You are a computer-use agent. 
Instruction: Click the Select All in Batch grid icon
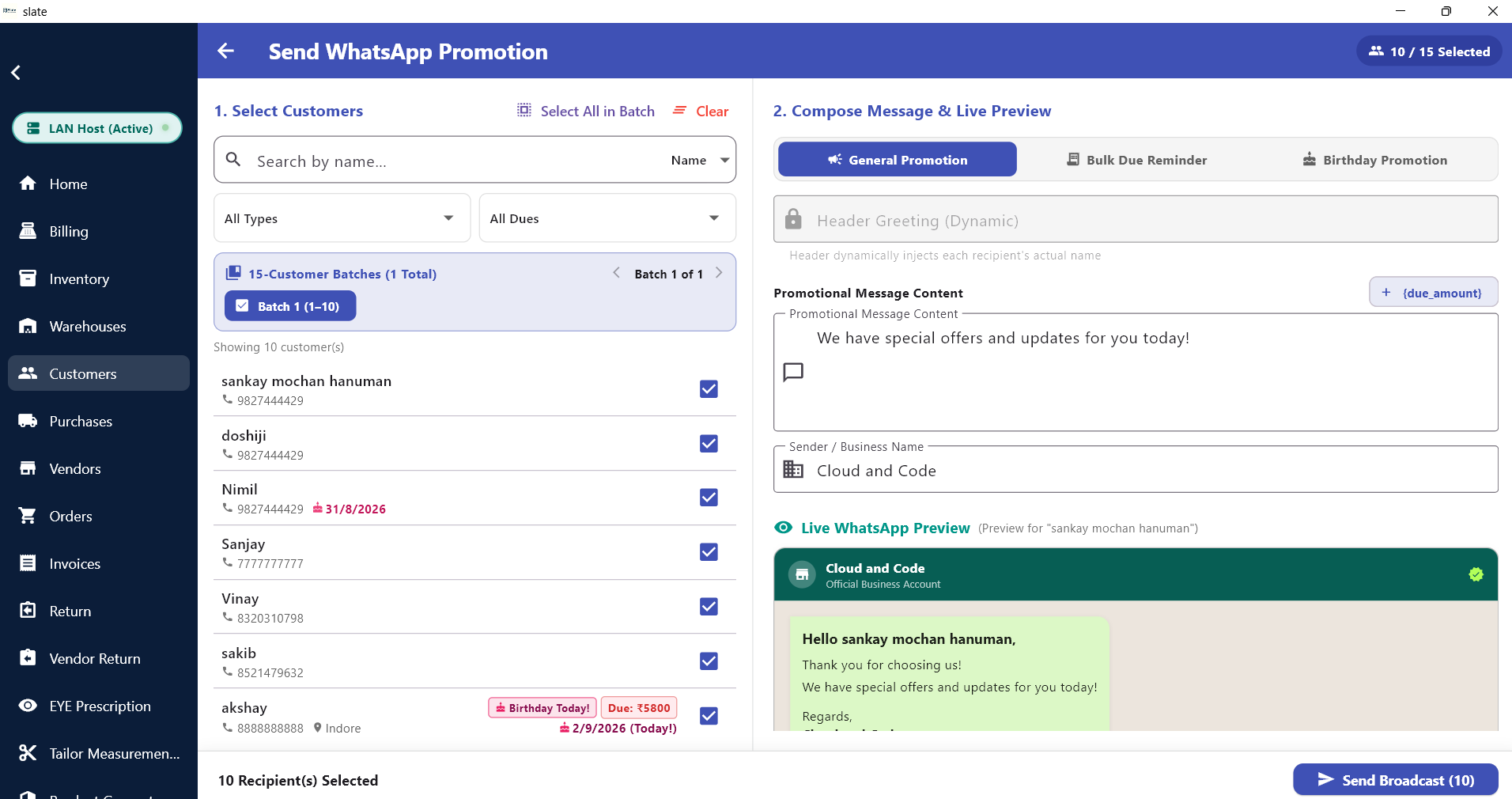coord(524,110)
